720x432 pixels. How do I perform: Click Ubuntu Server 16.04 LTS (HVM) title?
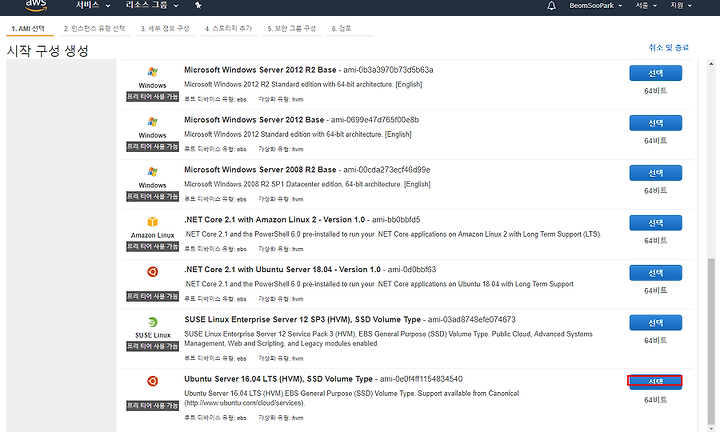coord(278,379)
